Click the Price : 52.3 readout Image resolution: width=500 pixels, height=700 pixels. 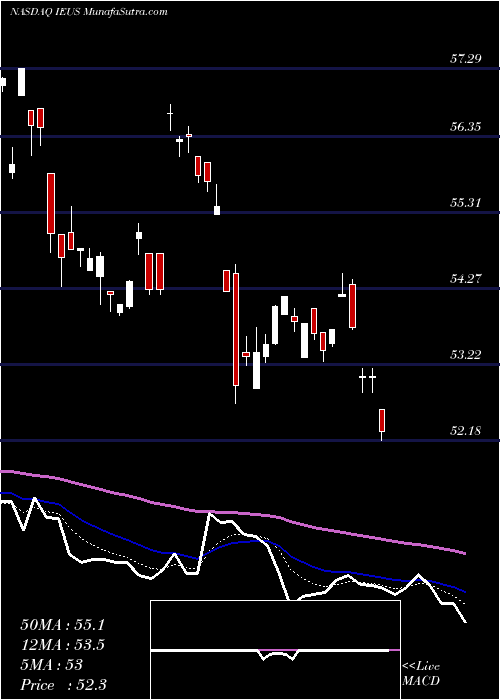(63, 685)
